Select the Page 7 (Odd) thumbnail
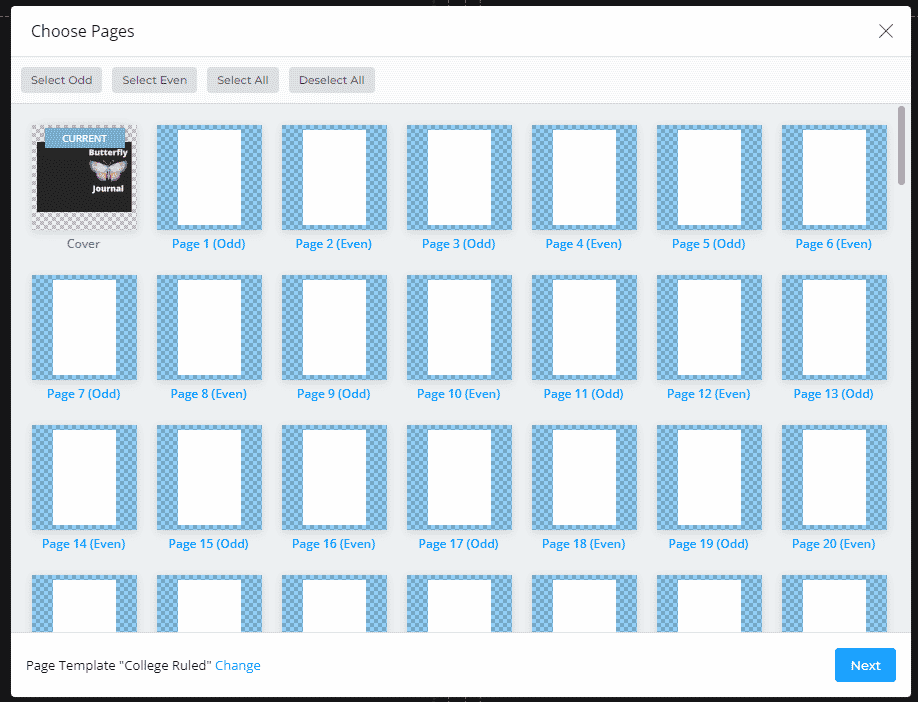The height and width of the screenshot is (702, 918). (x=84, y=327)
